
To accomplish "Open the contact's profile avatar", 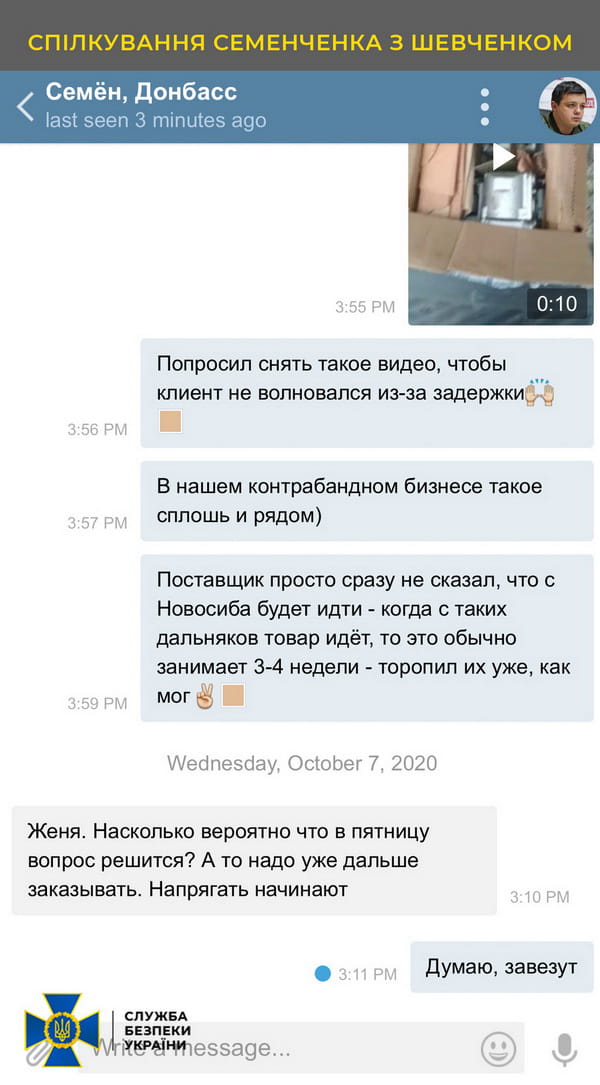I will pos(567,105).
